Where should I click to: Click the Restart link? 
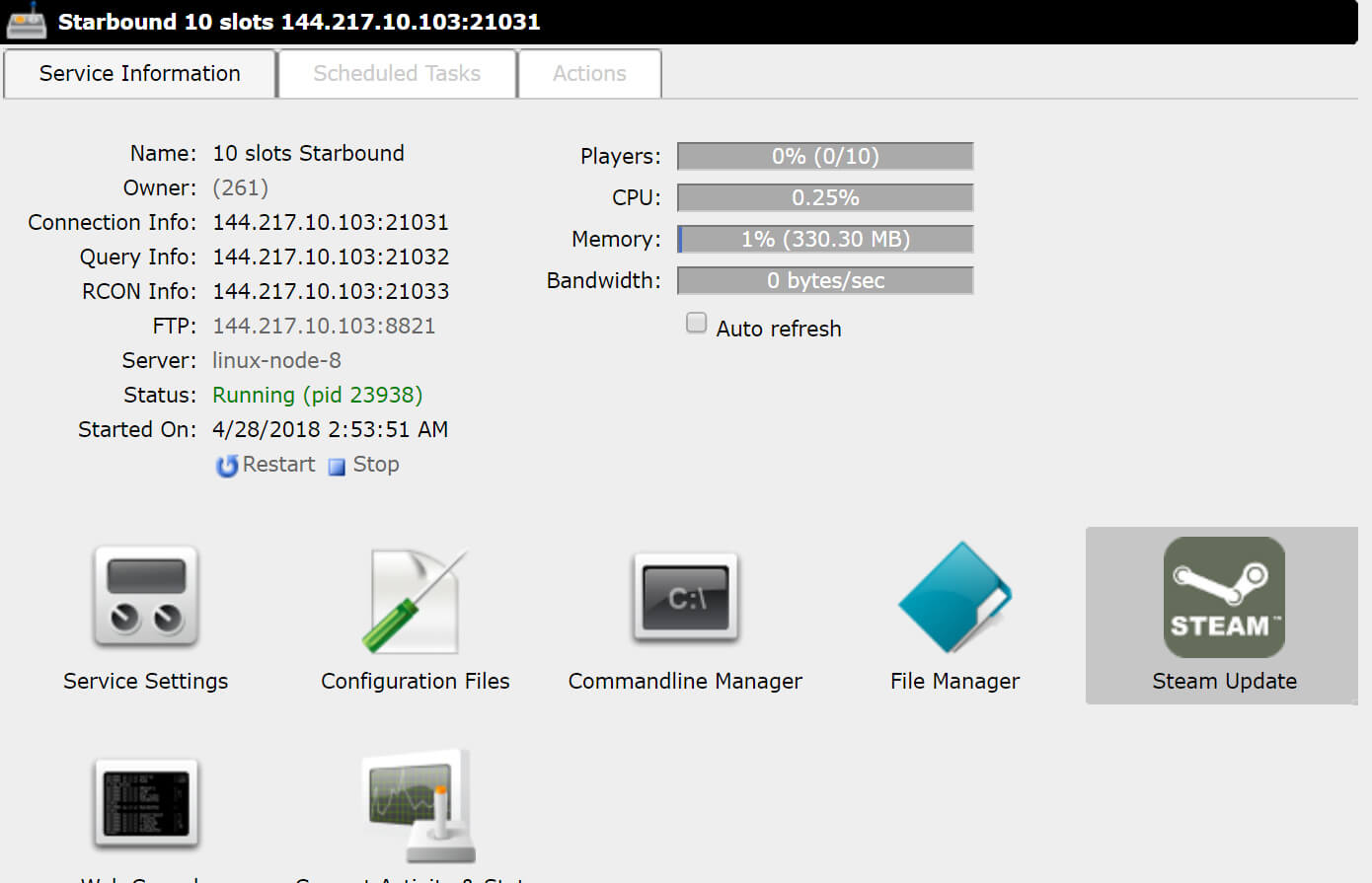tap(278, 465)
